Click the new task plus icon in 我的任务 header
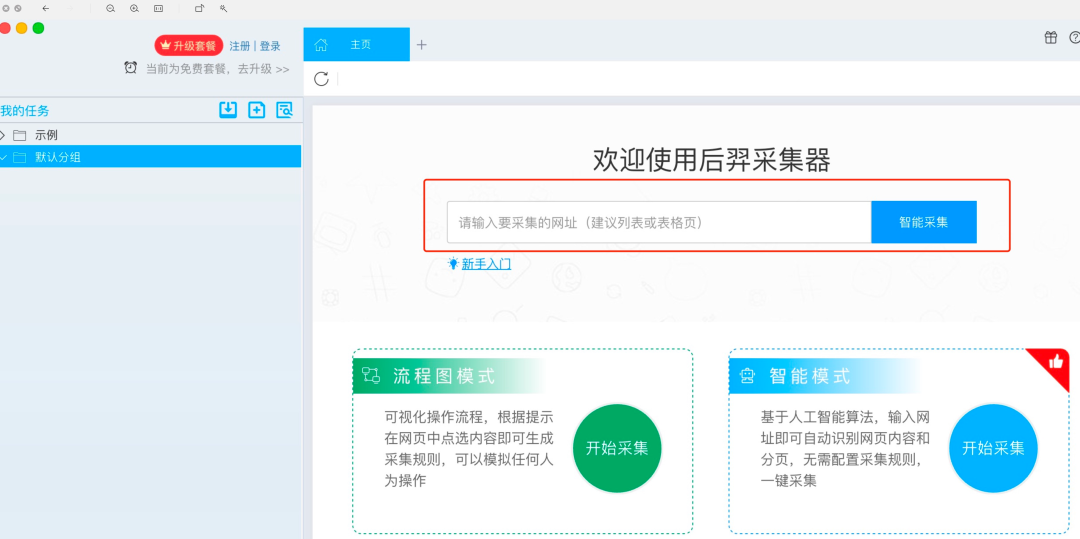The image size is (1080, 539). coord(256,109)
